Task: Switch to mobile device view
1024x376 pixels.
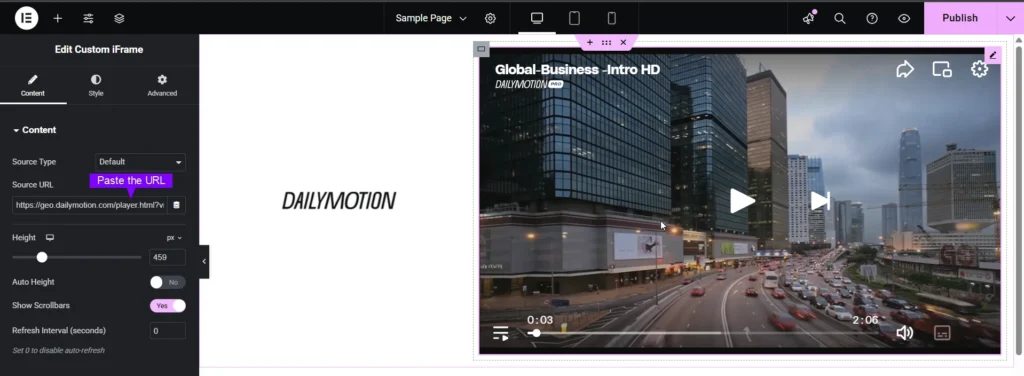Action: (x=611, y=18)
